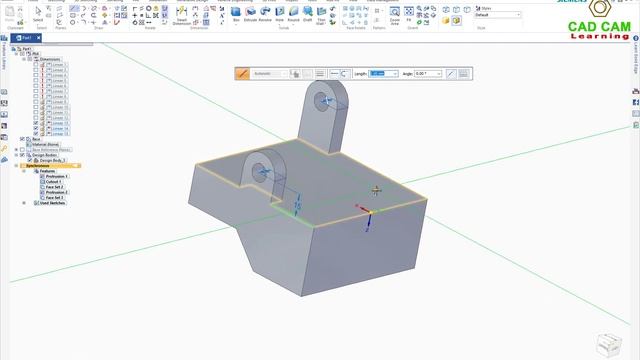Screen dimensions: 640x360
Task: Select the Line draw tool in ribbon
Action: 73,9
